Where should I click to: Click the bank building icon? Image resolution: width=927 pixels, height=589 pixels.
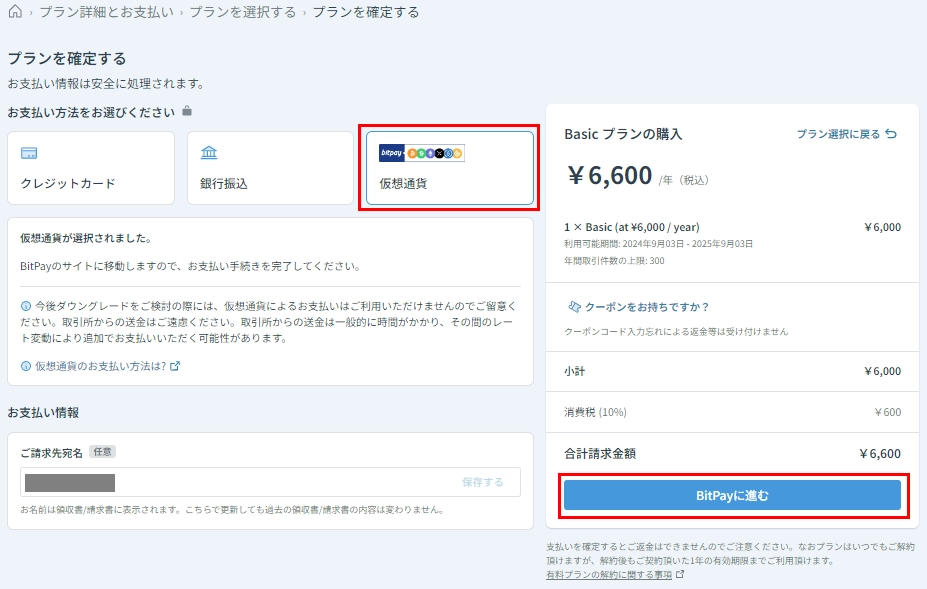pos(209,153)
